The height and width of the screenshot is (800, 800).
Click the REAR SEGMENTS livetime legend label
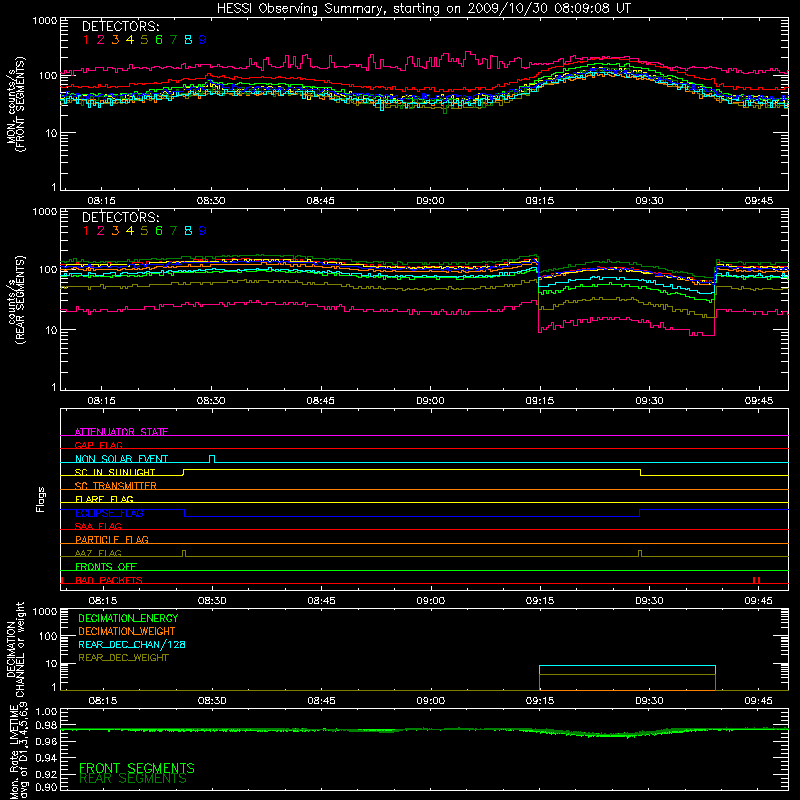click(133, 779)
